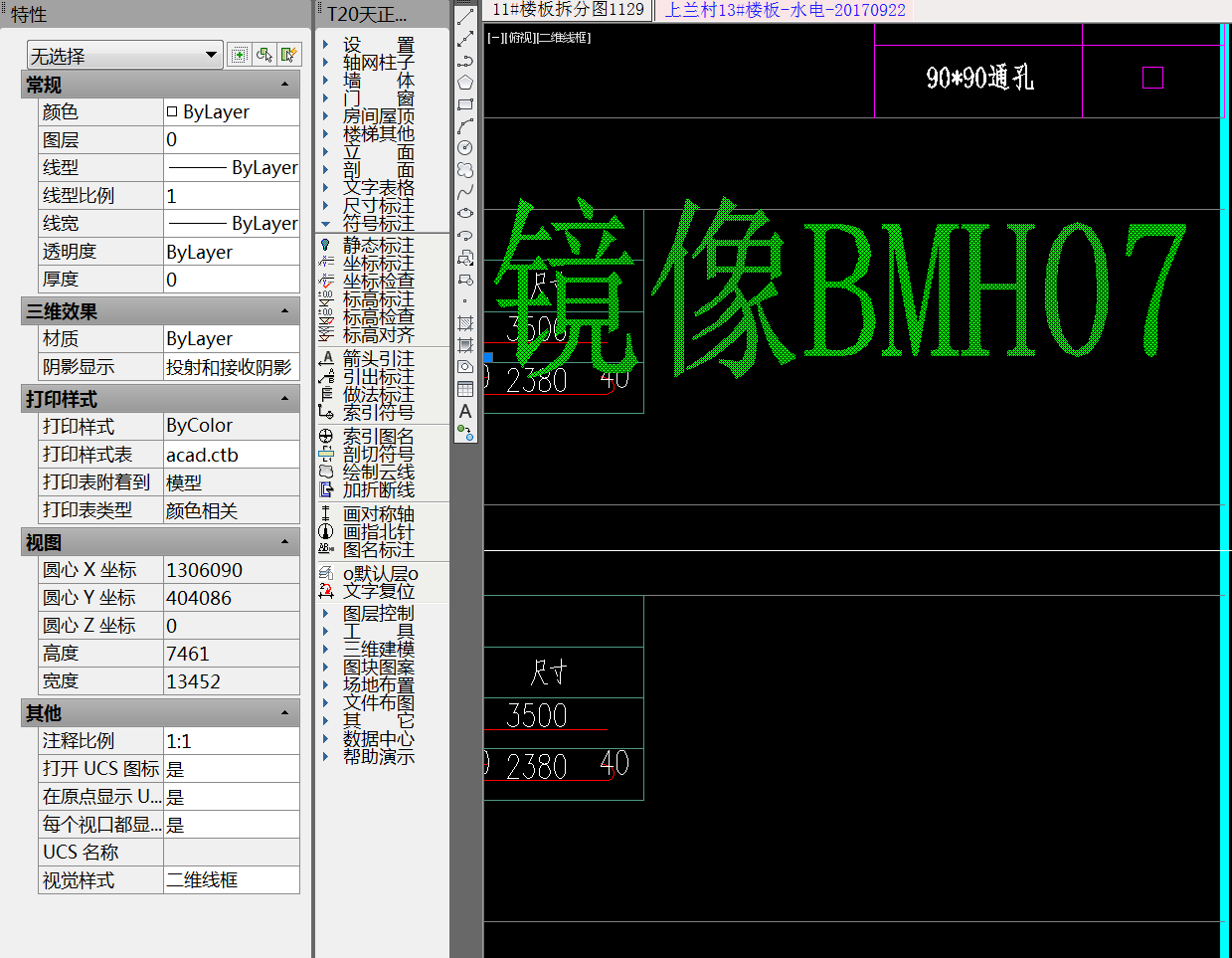This screenshot has height=958, width=1232.
Task: Open the 图层控制 menu group
Action: coord(378,614)
